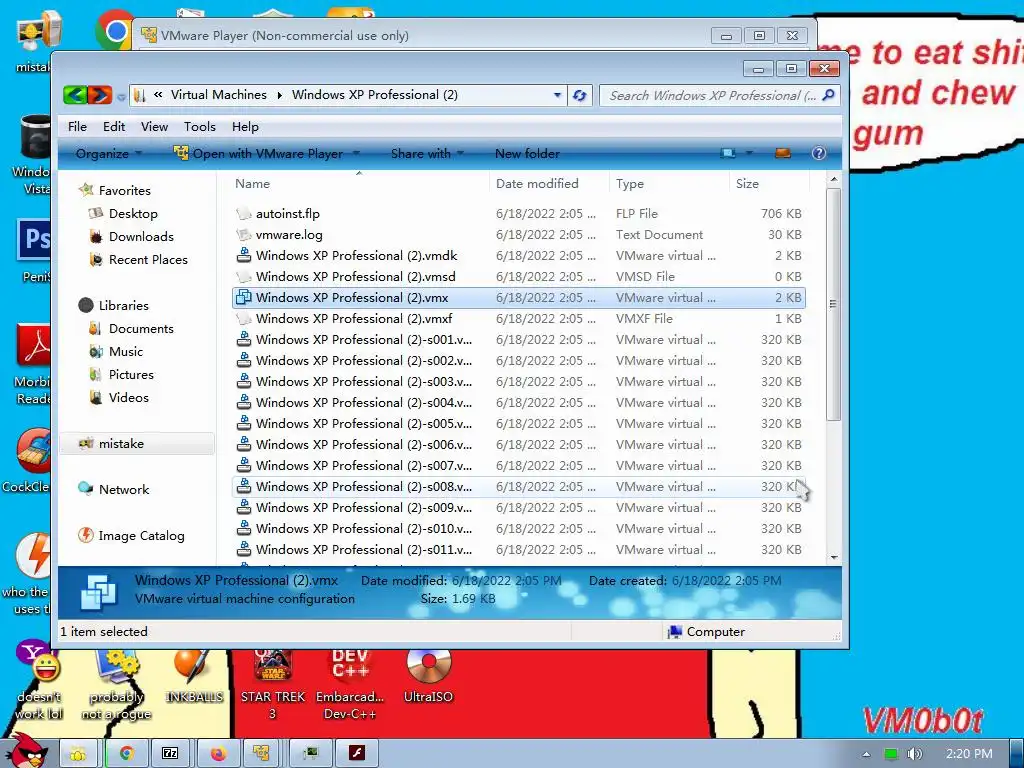Image resolution: width=1024 pixels, height=768 pixels.
Task: Sort by the Name column header
Action: [359, 184]
